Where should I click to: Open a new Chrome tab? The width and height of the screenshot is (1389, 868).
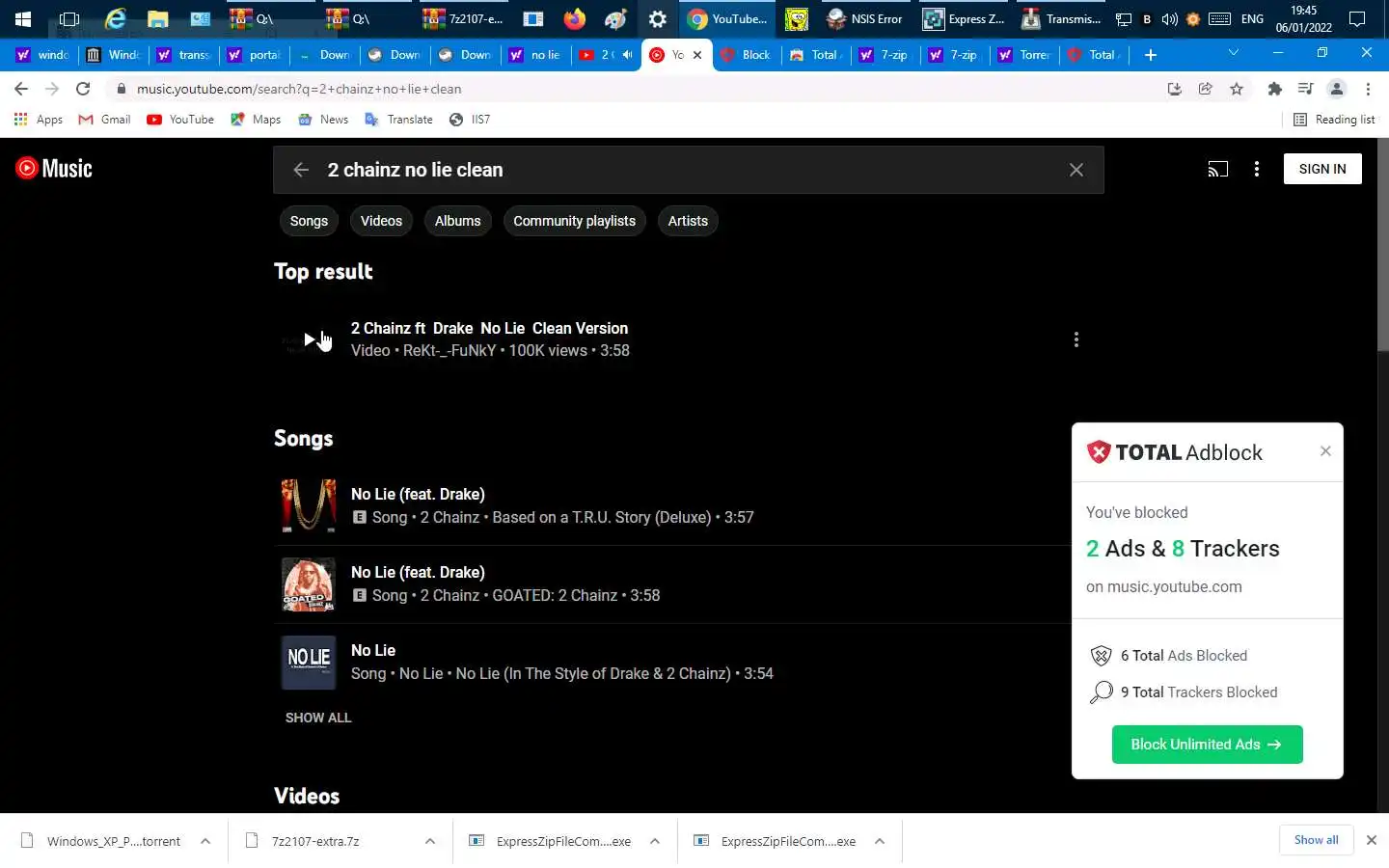point(1151,55)
